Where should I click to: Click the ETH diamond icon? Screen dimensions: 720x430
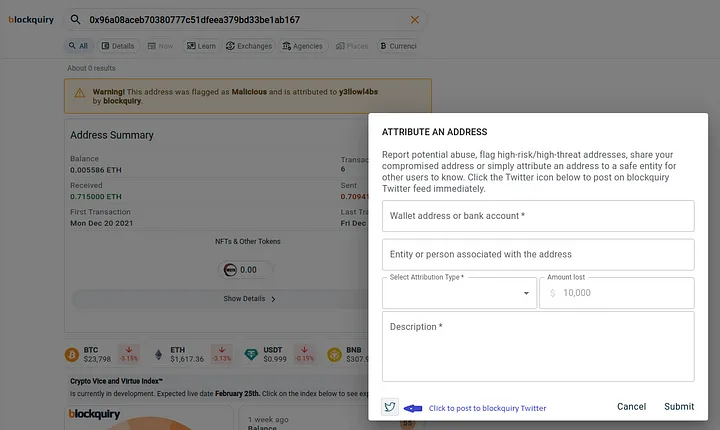point(158,355)
